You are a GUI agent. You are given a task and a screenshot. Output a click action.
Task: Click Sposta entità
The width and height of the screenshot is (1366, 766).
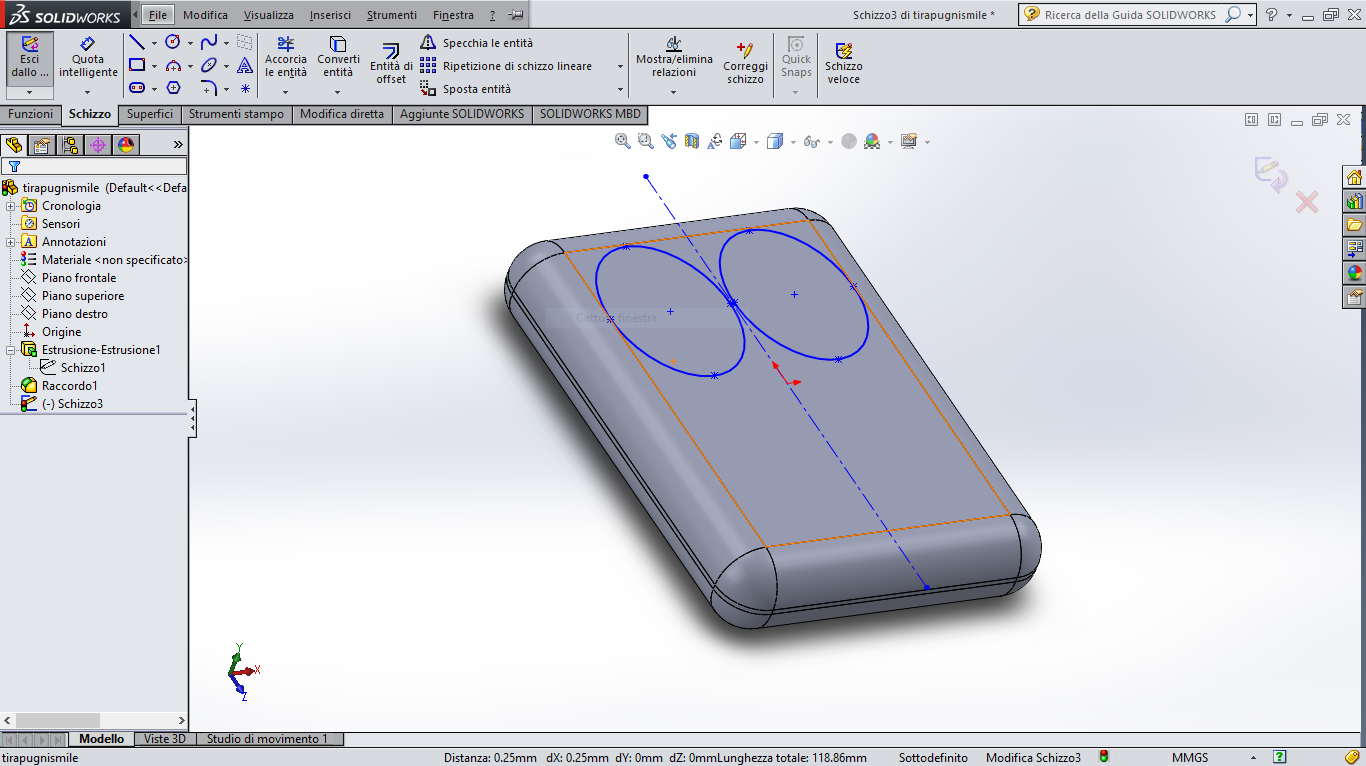point(466,89)
